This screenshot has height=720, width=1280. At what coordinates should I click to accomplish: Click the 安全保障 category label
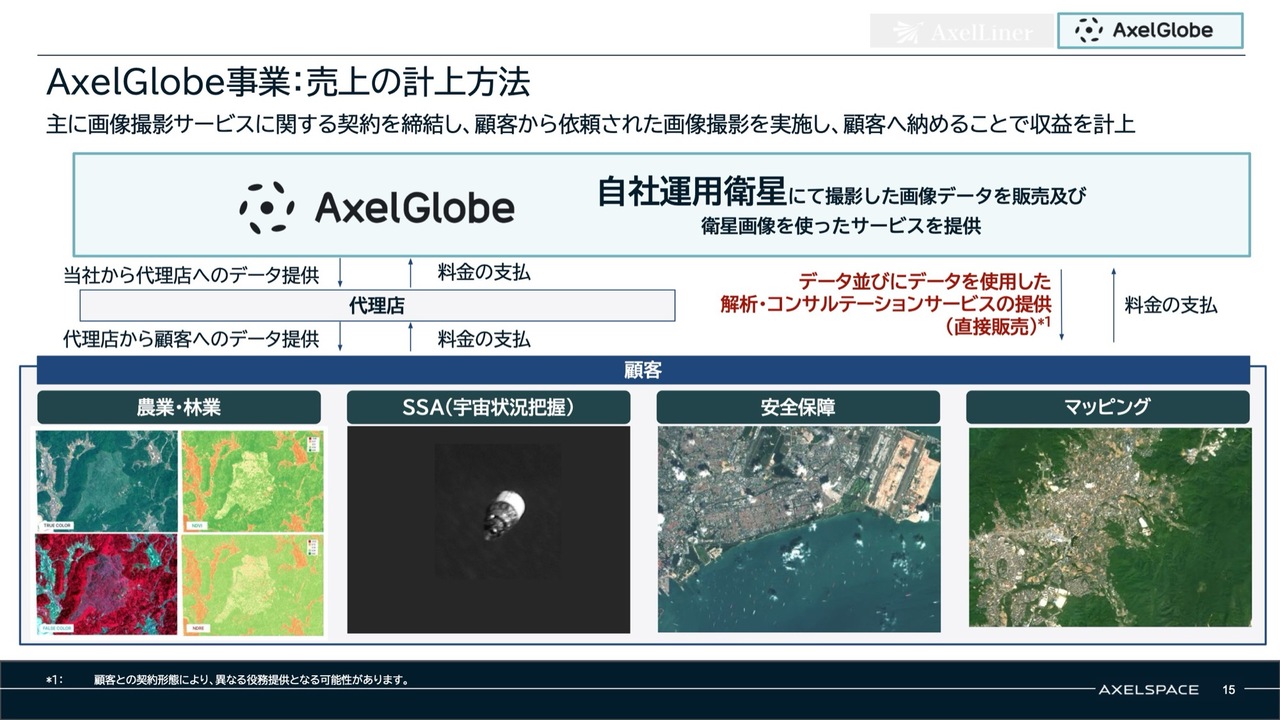tap(798, 407)
